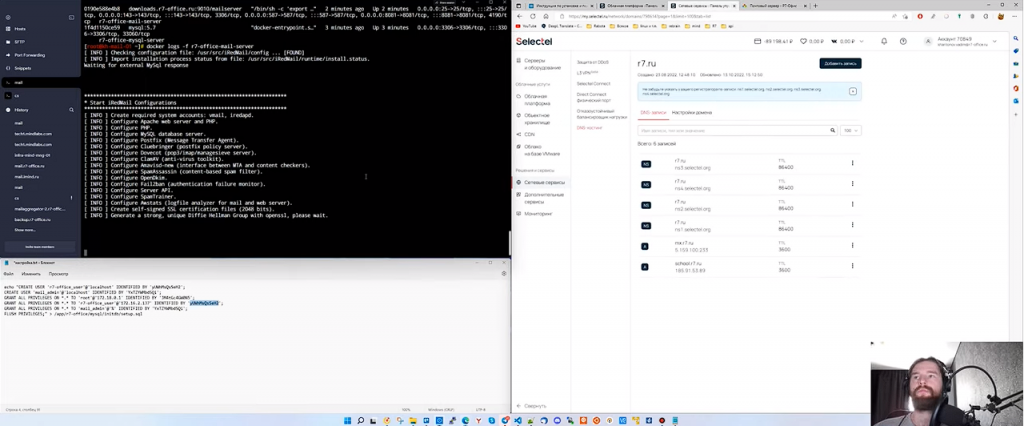The height and width of the screenshot is (426, 1024).
Task: Open the menu for ns2.selectel.org record
Action: pyautogui.click(x=852, y=205)
